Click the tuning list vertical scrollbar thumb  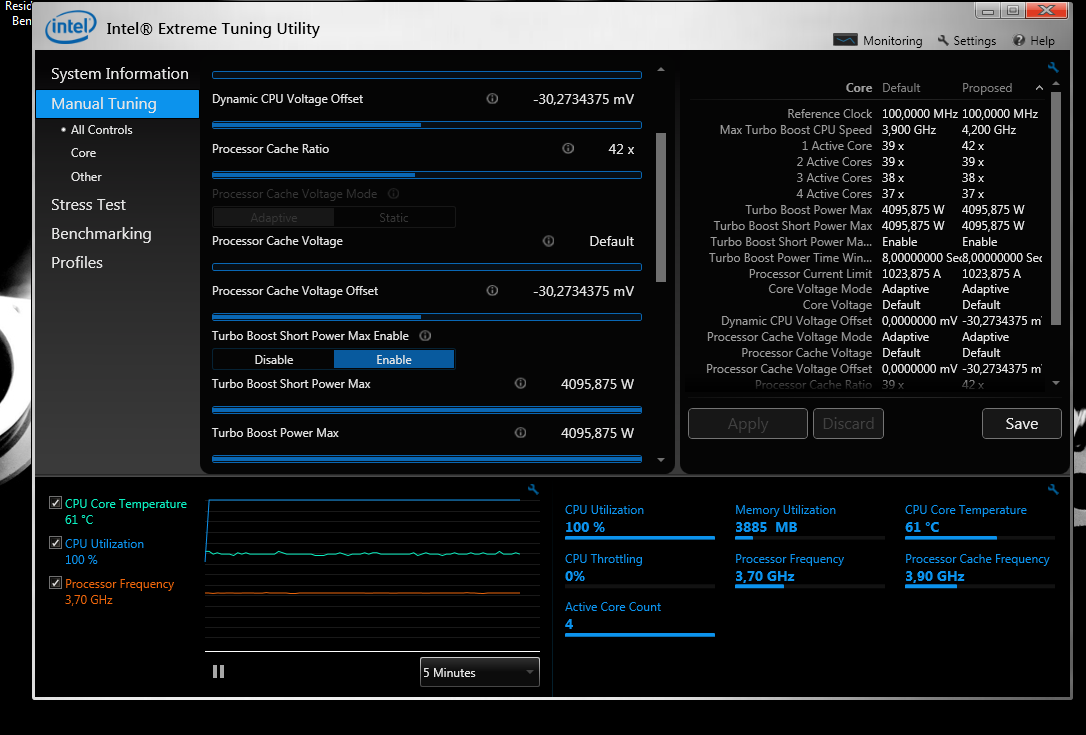pos(661,207)
